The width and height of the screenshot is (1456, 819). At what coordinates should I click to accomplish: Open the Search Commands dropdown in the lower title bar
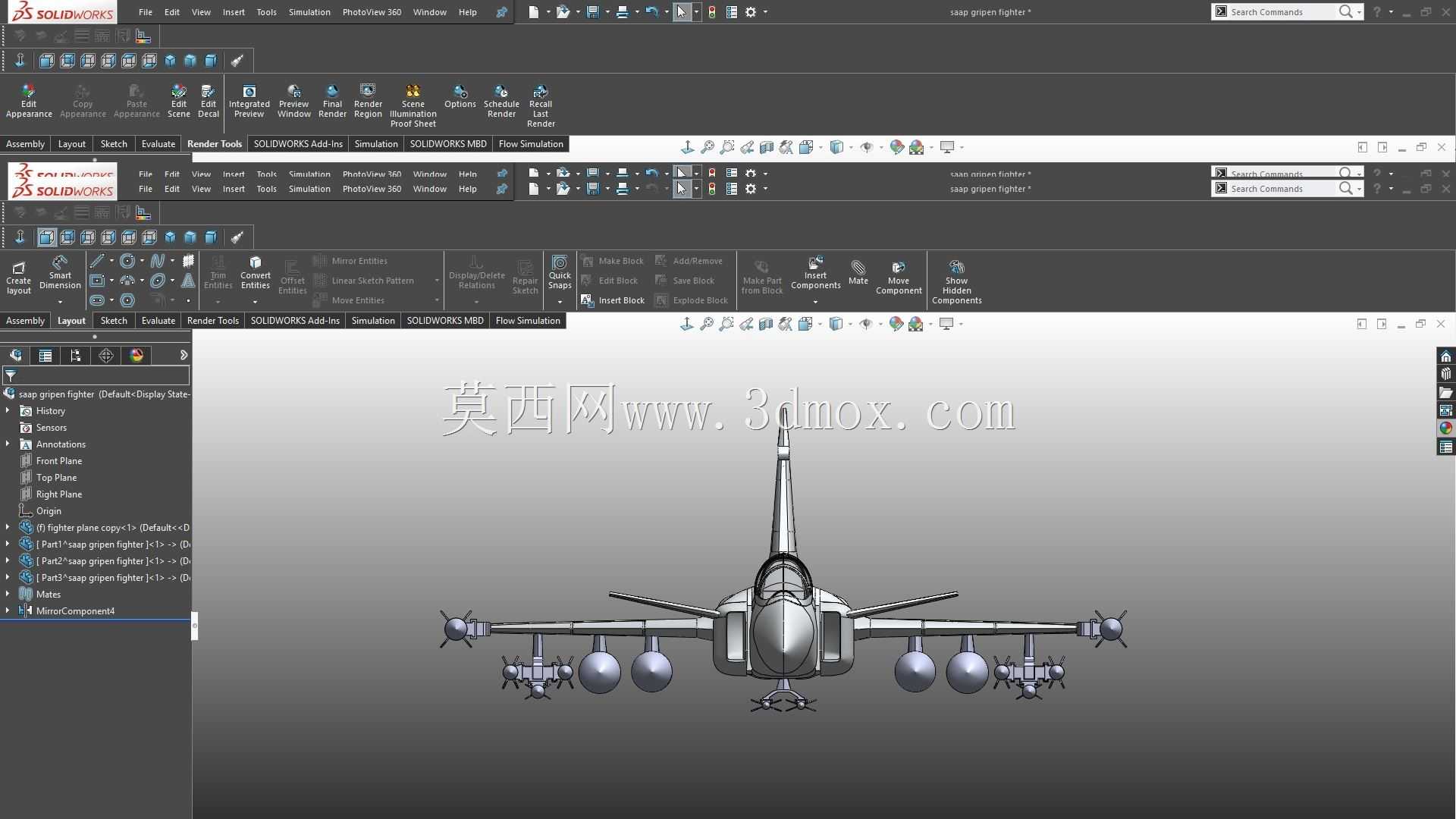coord(1359,189)
